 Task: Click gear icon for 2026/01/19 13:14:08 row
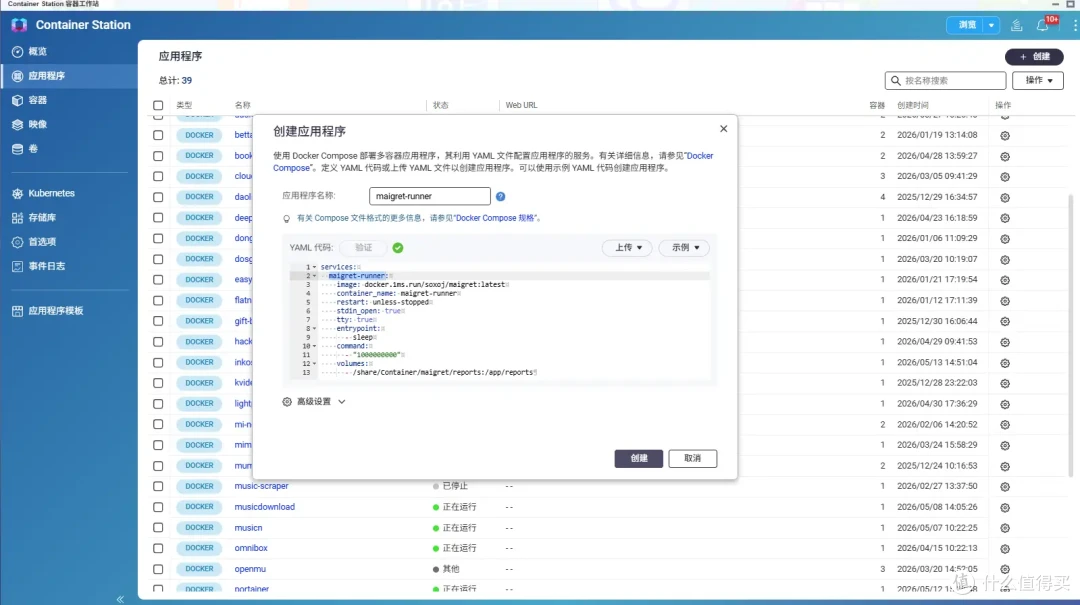[x=1005, y=136]
